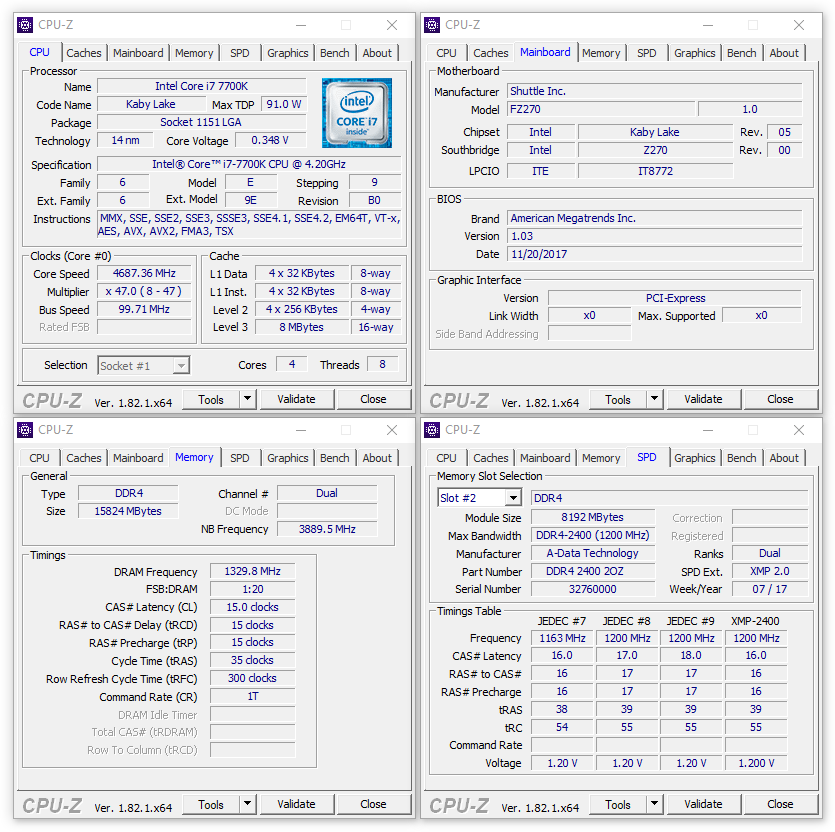
Task: Click Validate button in the Mainboard window
Action: point(703,399)
